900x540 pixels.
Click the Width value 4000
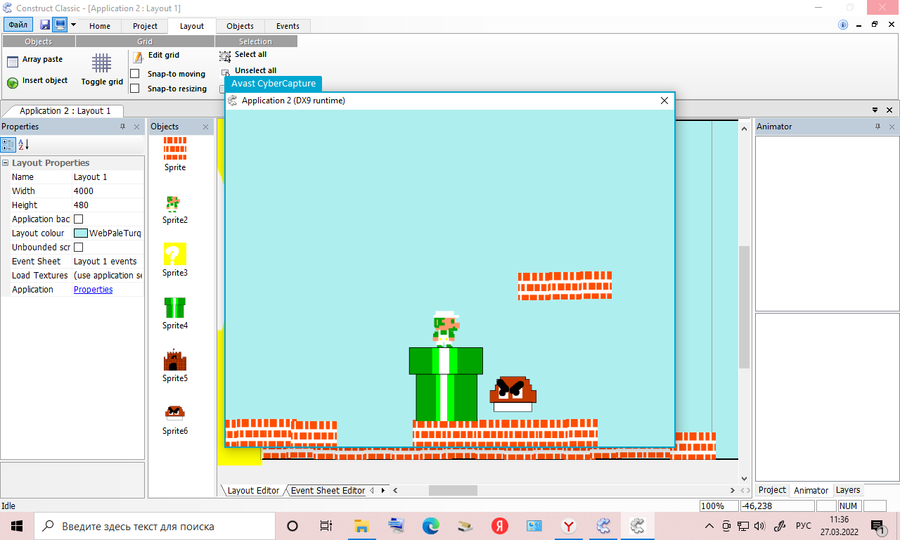107,191
